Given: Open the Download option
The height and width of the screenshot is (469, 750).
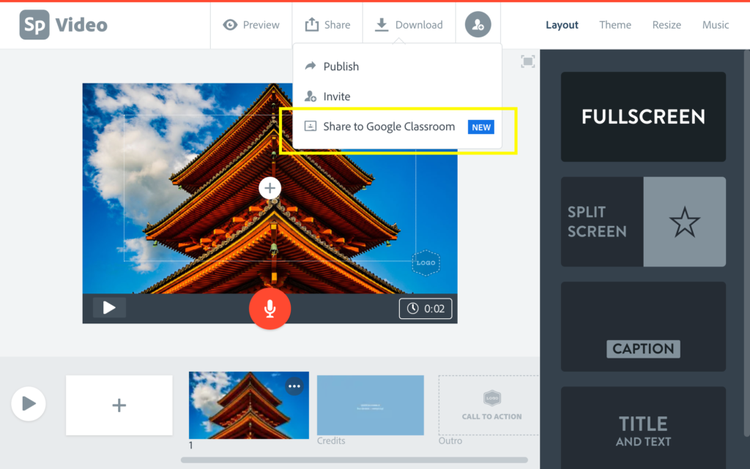Looking at the screenshot, I should click(x=409, y=25).
